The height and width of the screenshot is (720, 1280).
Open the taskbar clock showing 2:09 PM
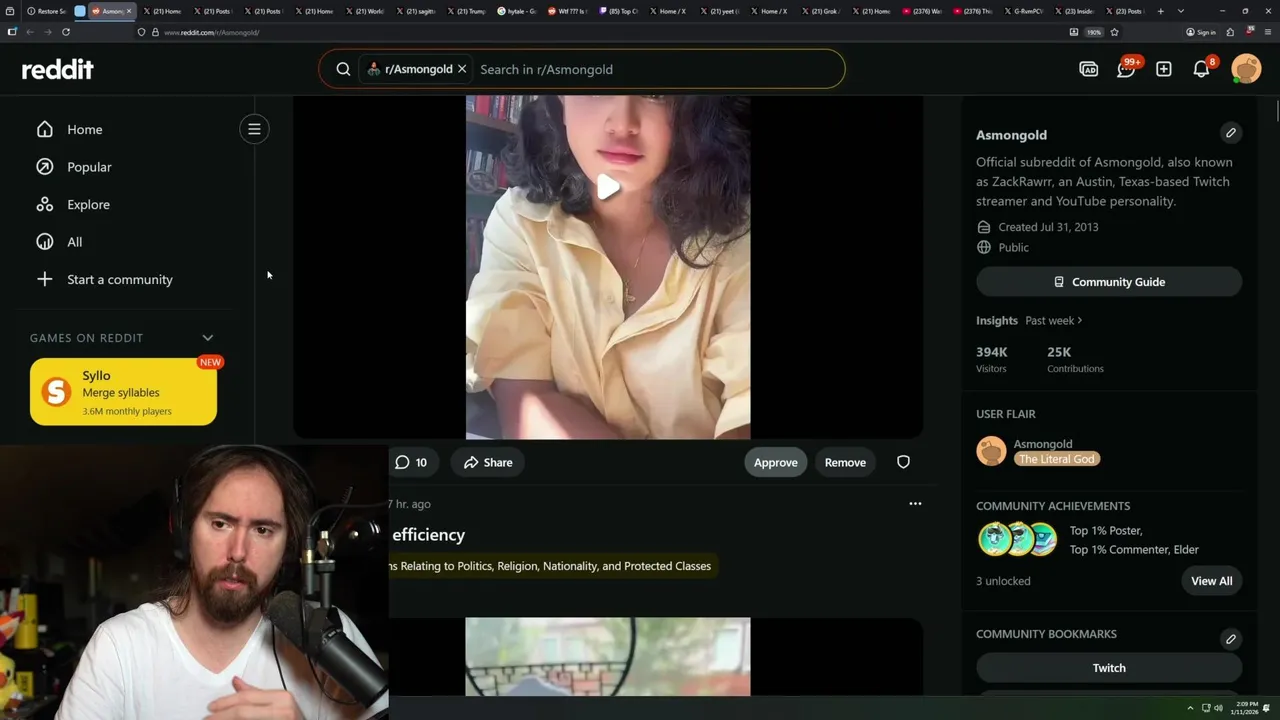(x=1245, y=708)
